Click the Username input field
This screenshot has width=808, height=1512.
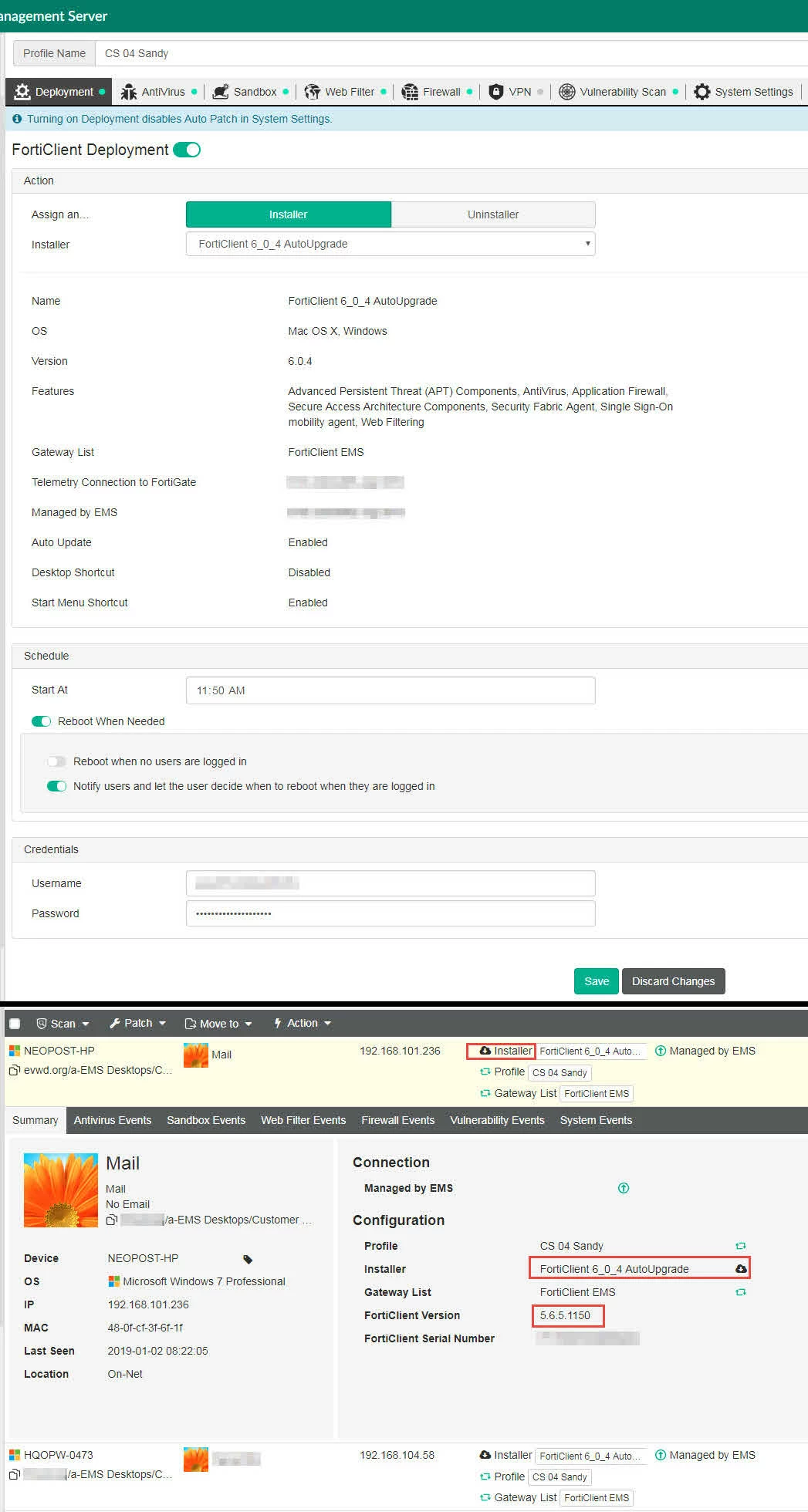[390, 883]
